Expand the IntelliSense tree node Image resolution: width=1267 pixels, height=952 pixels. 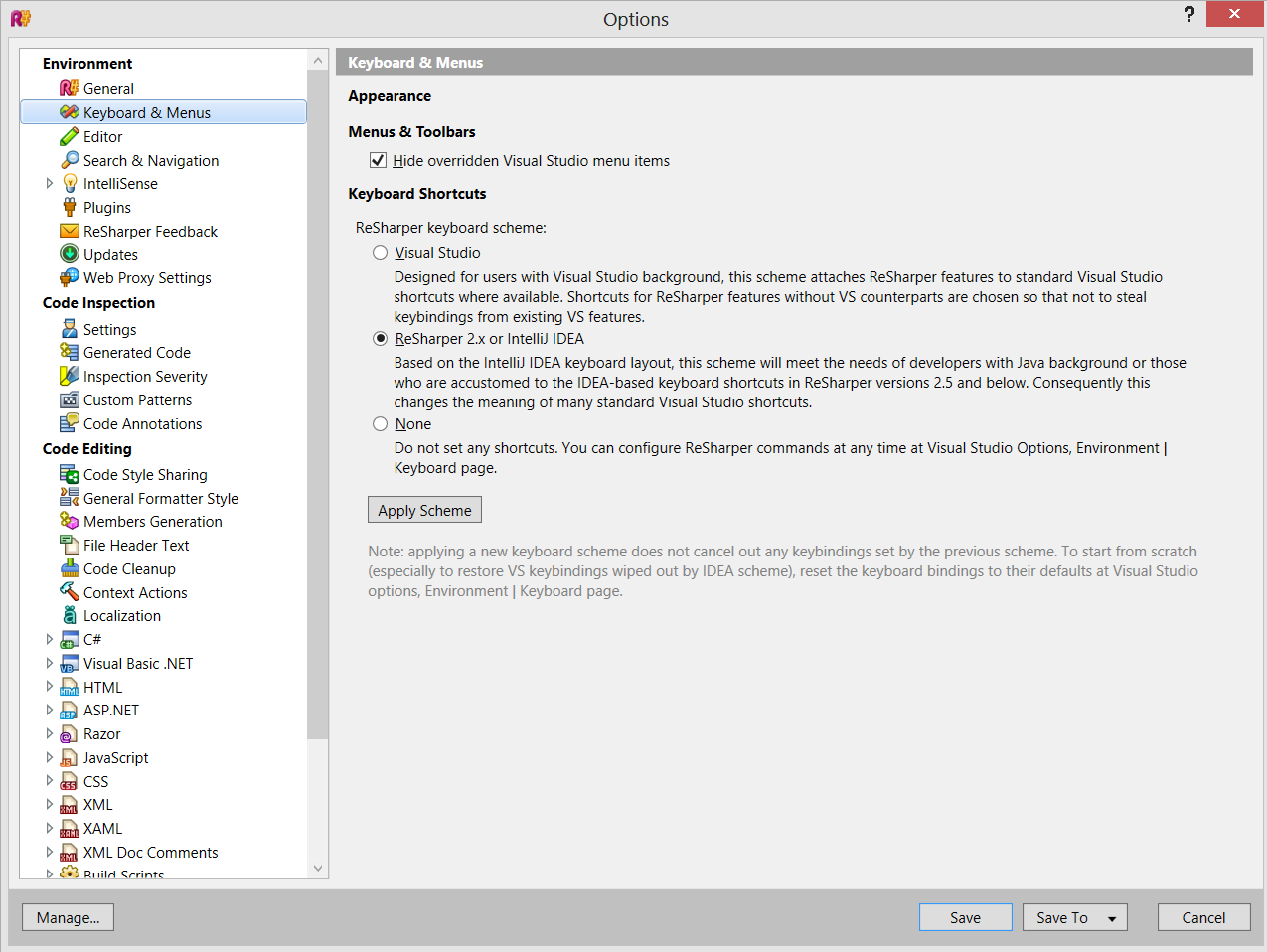tap(49, 183)
